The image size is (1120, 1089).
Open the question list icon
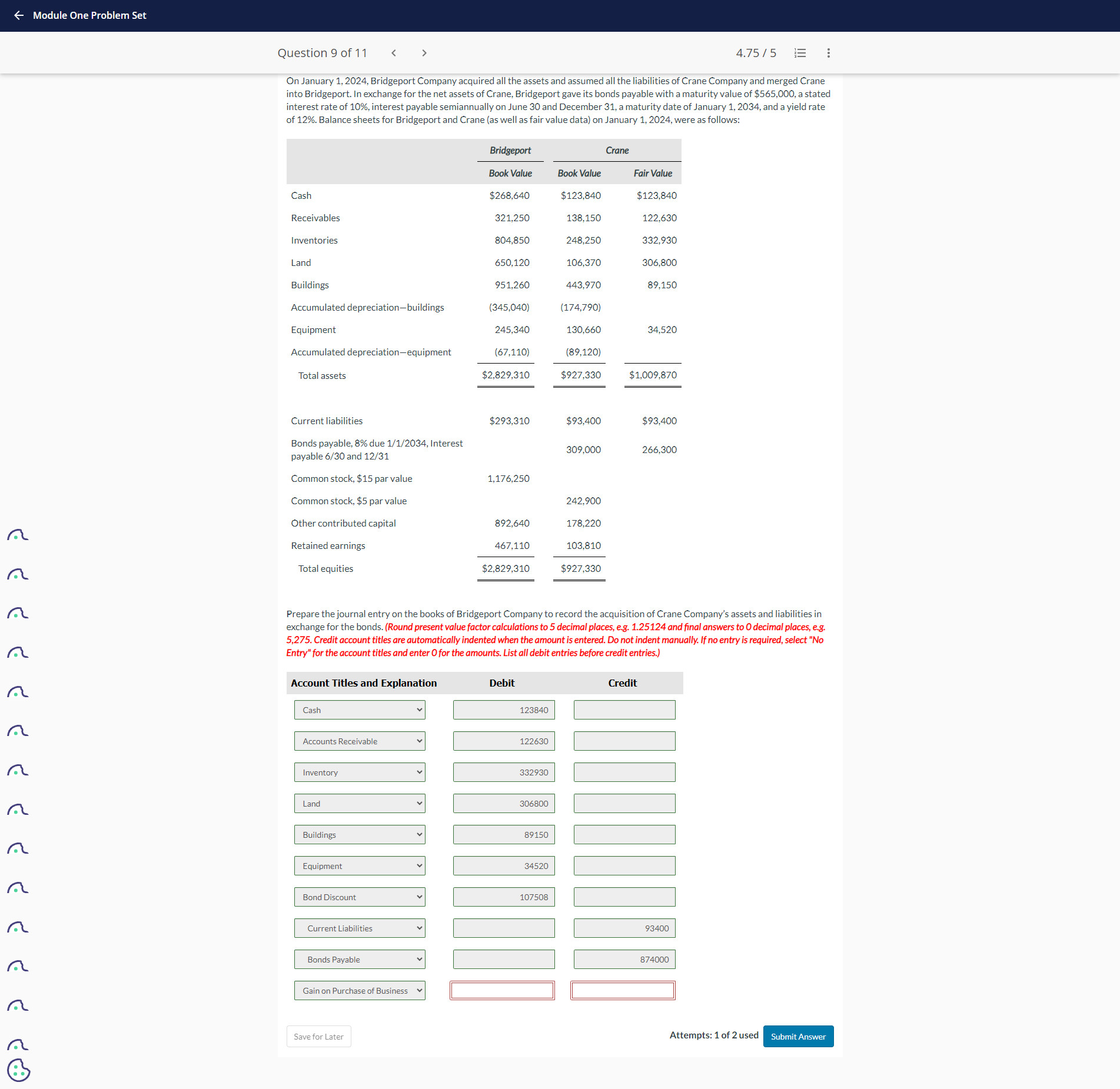pyautogui.click(x=800, y=53)
